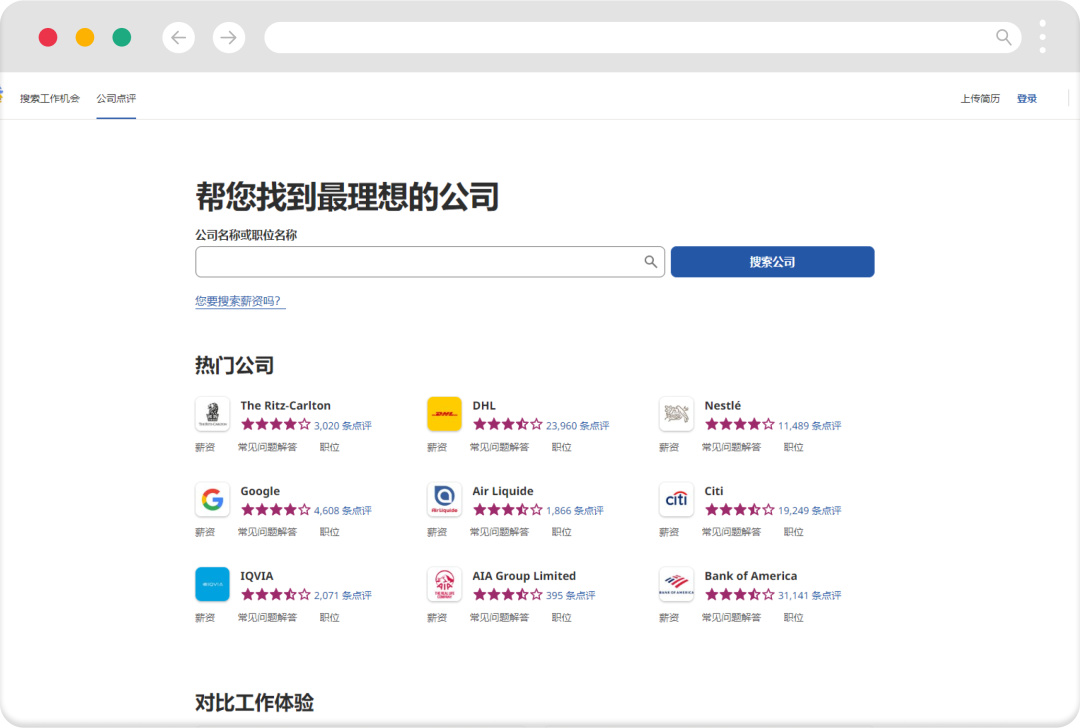Open the browser three-dot menu
The image size is (1080, 728).
(1042, 37)
